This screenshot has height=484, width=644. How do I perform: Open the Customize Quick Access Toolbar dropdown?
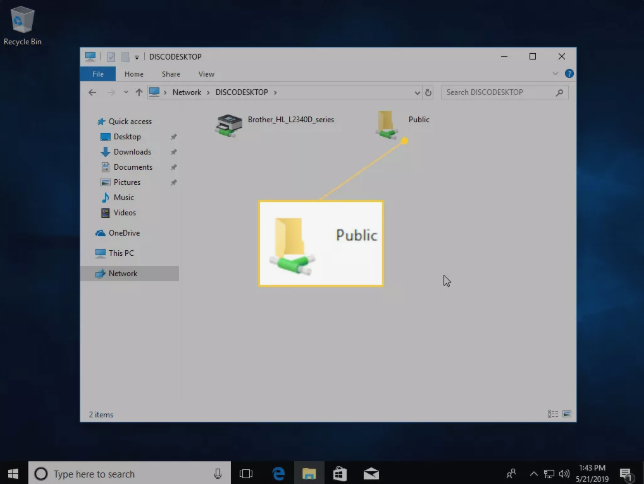click(x=137, y=57)
